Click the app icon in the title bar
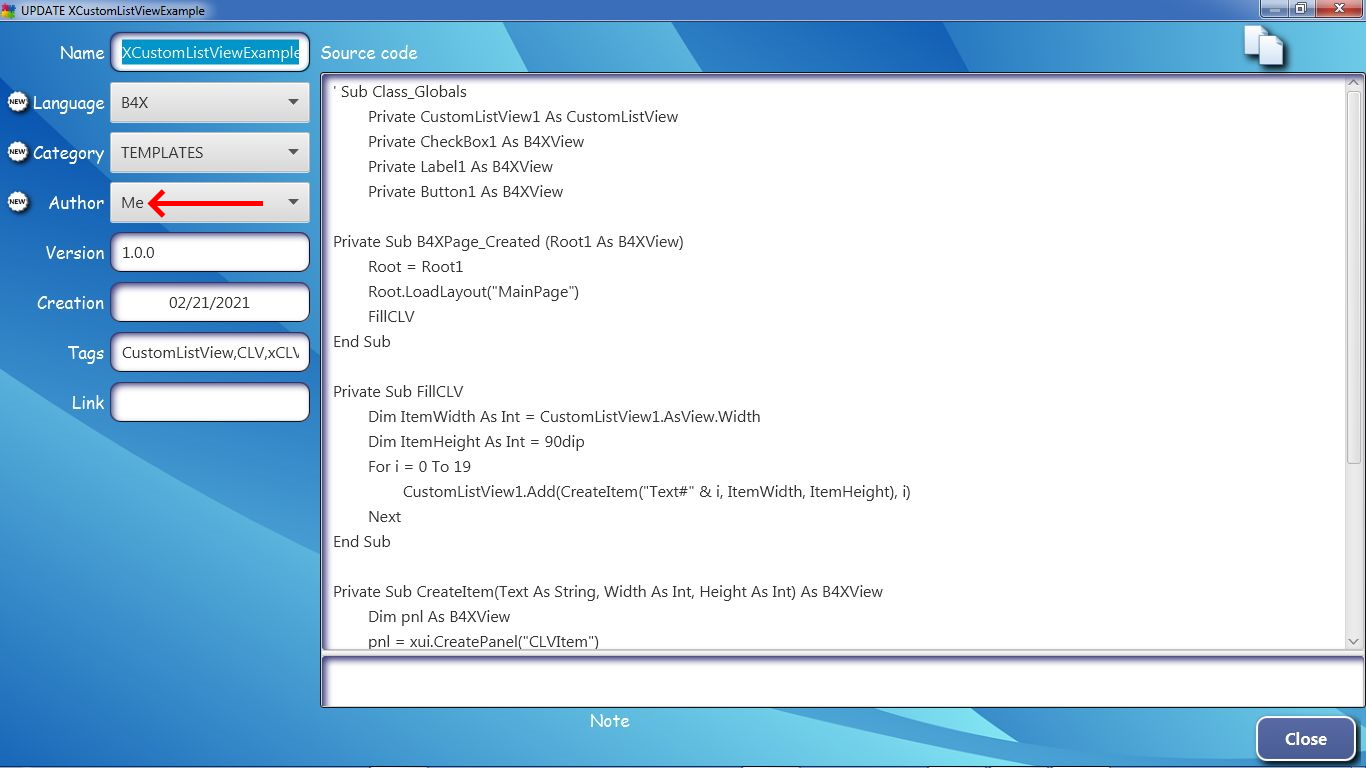 (9, 10)
